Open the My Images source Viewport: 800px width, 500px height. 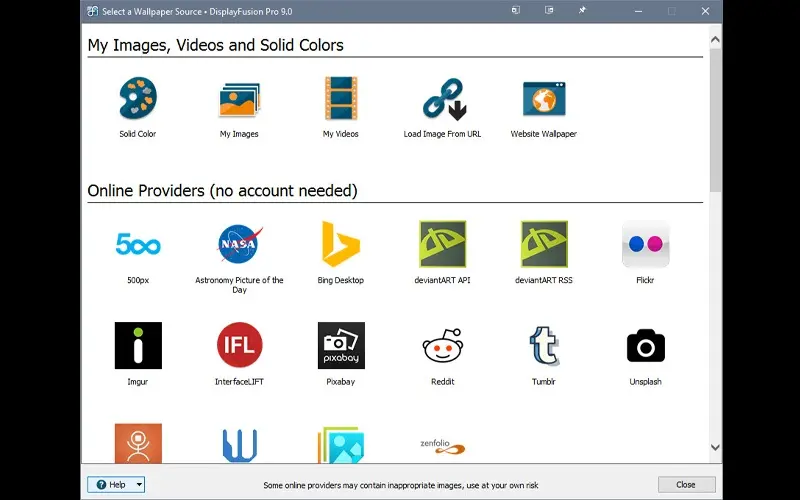(239, 100)
